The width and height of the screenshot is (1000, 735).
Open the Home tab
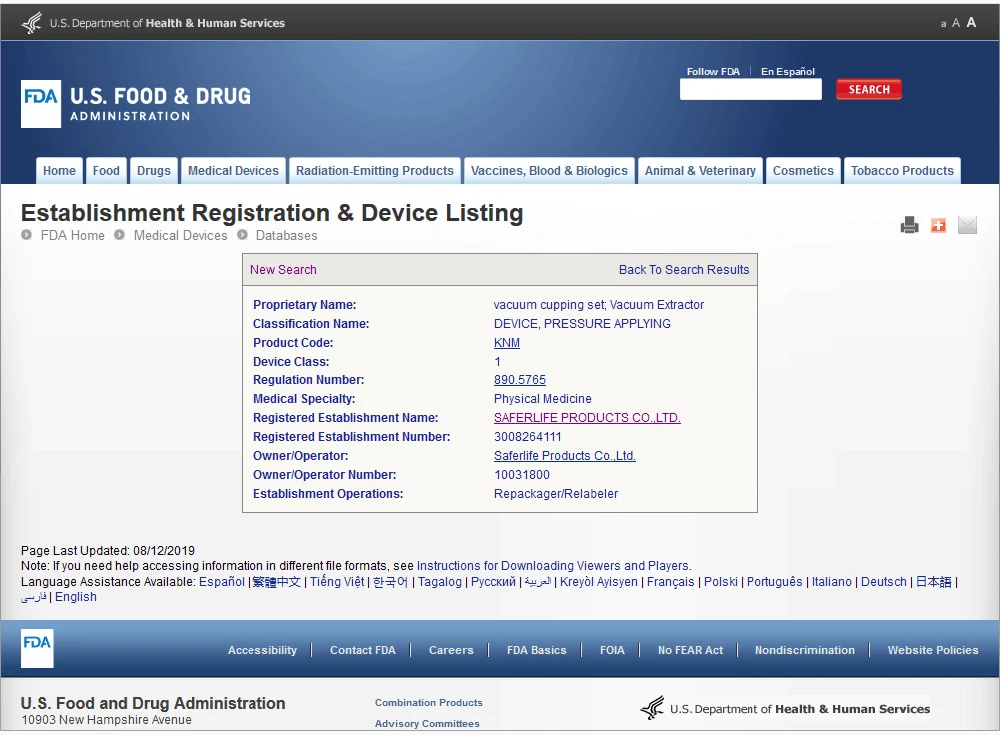point(59,171)
